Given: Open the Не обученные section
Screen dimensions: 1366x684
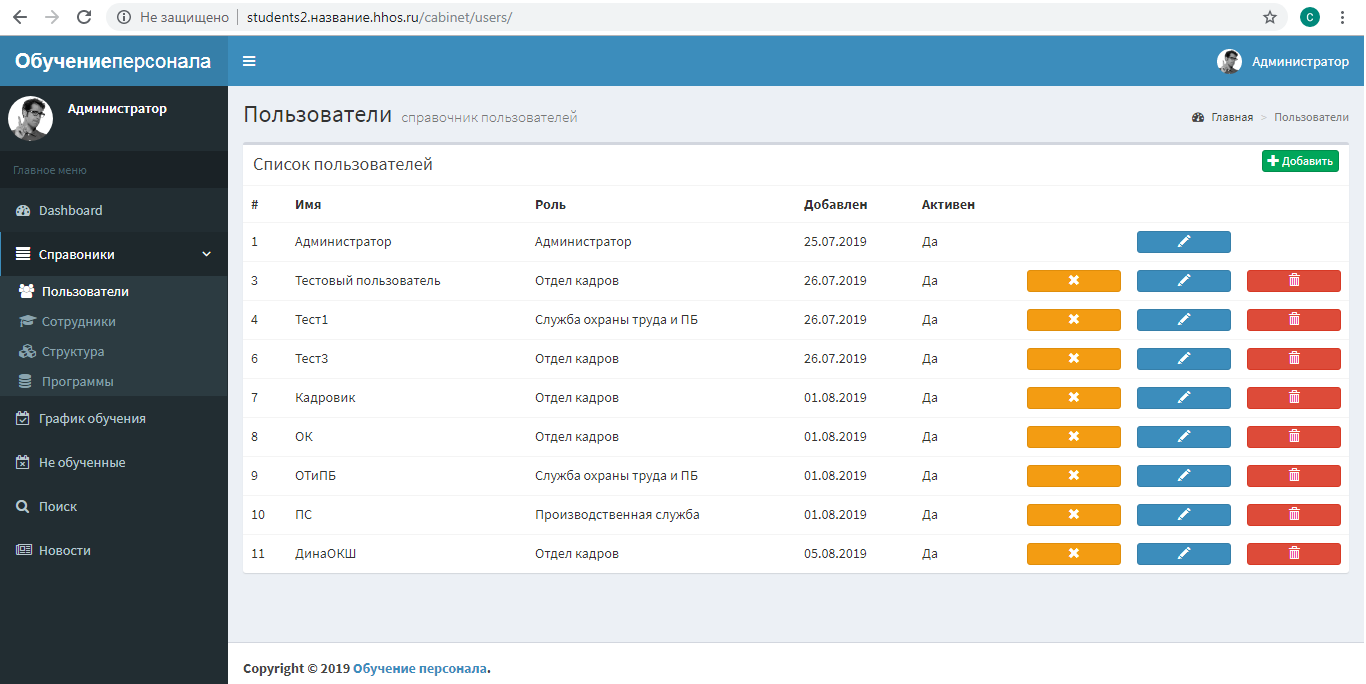Looking at the screenshot, I should (x=81, y=463).
